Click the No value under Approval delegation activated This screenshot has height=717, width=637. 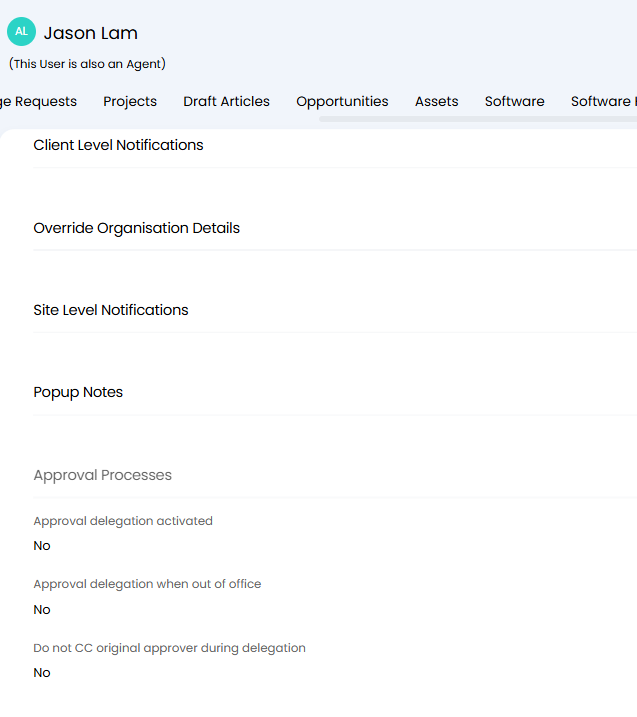tap(42, 546)
